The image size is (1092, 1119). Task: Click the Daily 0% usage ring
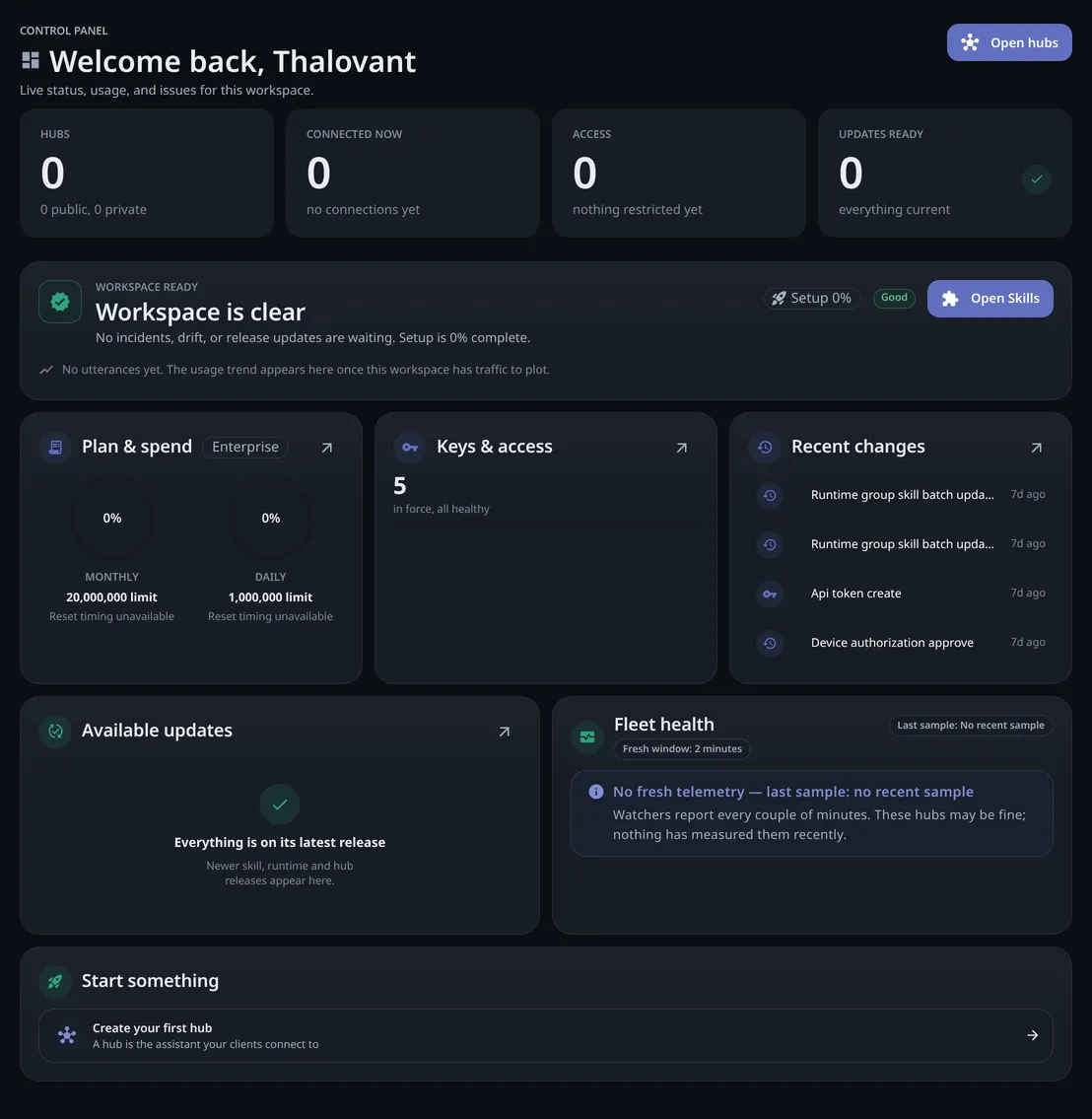click(270, 519)
